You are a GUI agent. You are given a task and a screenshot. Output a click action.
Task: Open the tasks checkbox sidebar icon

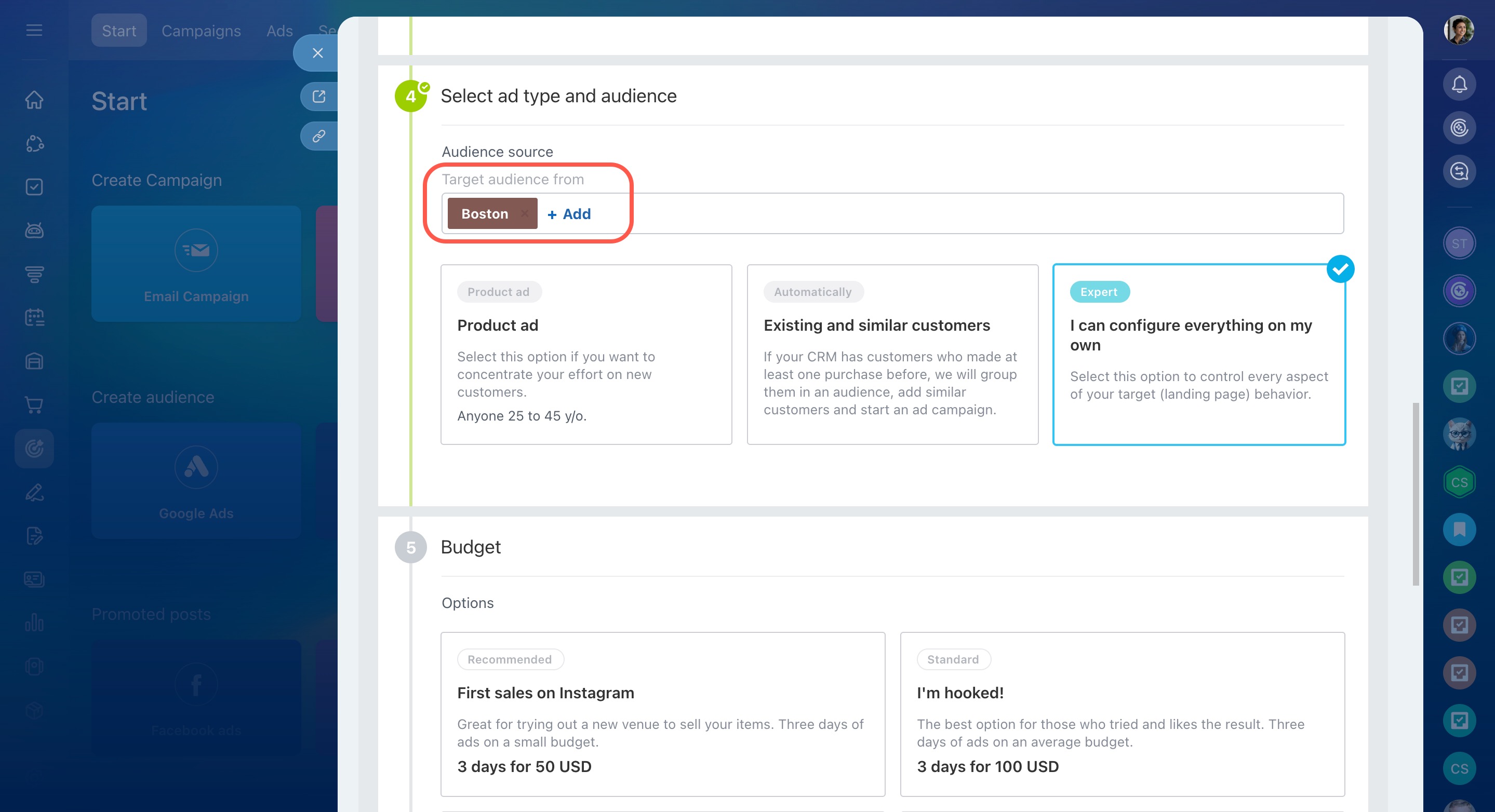click(x=34, y=187)
